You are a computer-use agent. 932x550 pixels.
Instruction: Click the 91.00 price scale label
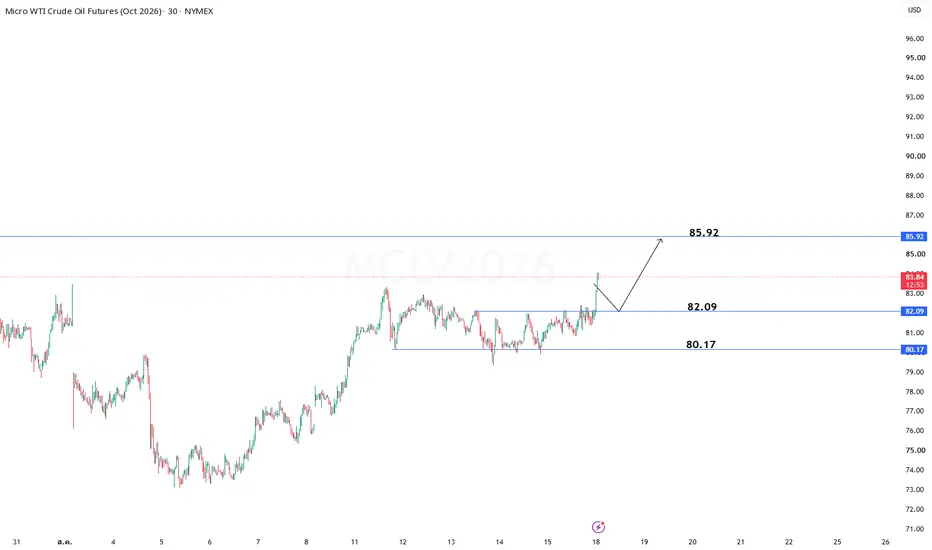coord(915,137)
